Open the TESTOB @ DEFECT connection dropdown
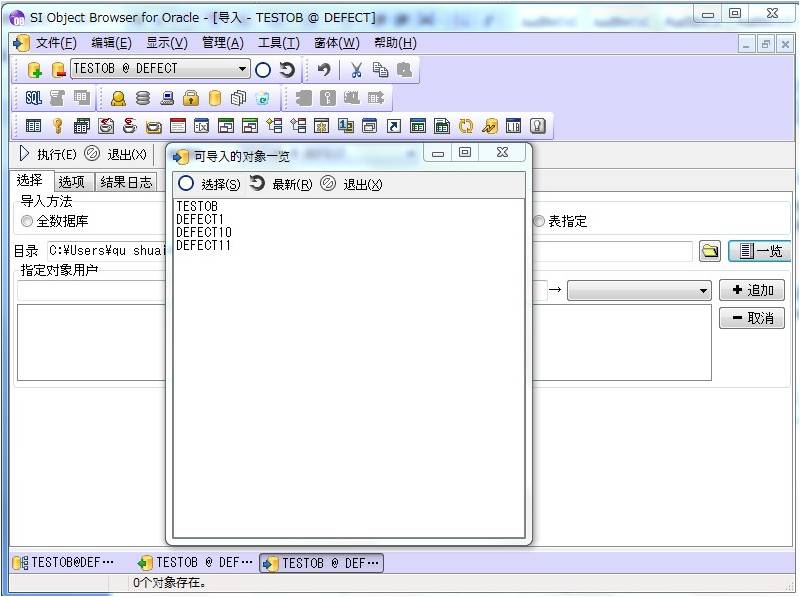 point(242,68)
